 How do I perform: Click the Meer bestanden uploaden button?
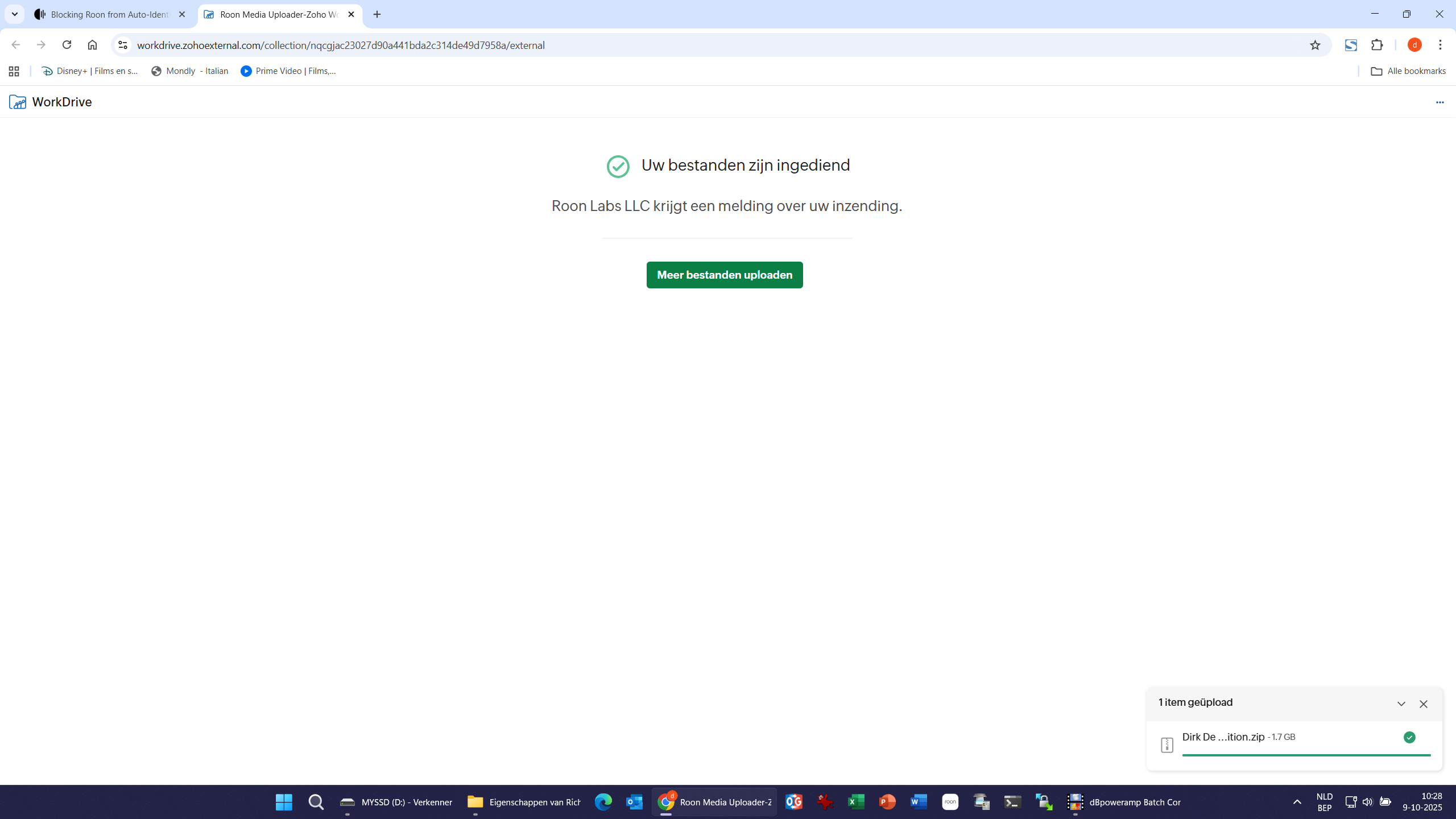tap(724, 275)
